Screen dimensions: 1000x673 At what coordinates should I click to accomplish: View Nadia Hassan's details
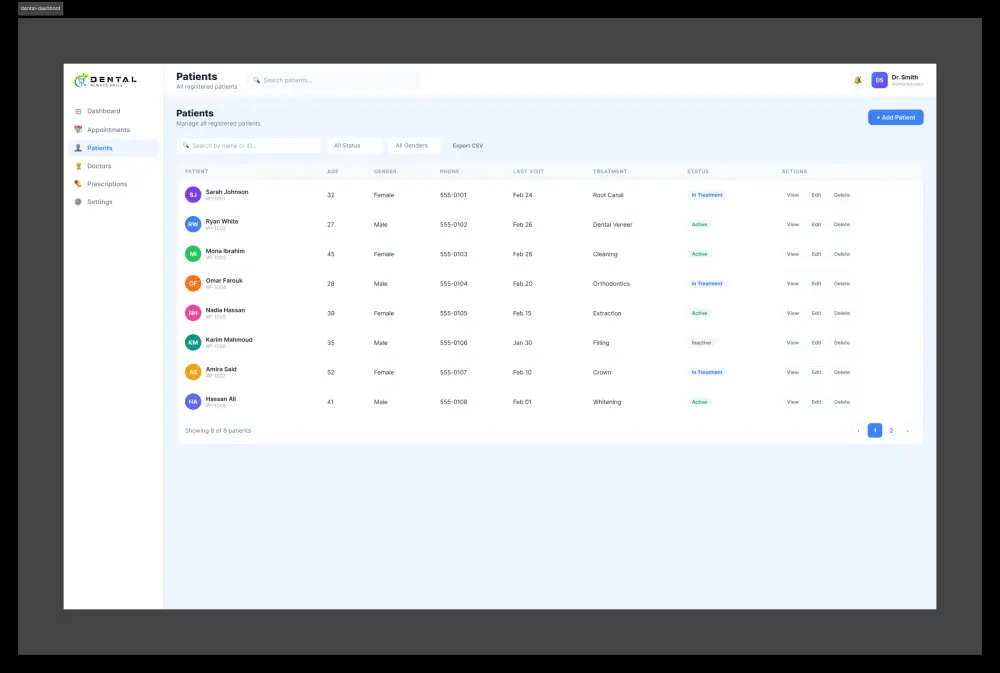(792, 313)
